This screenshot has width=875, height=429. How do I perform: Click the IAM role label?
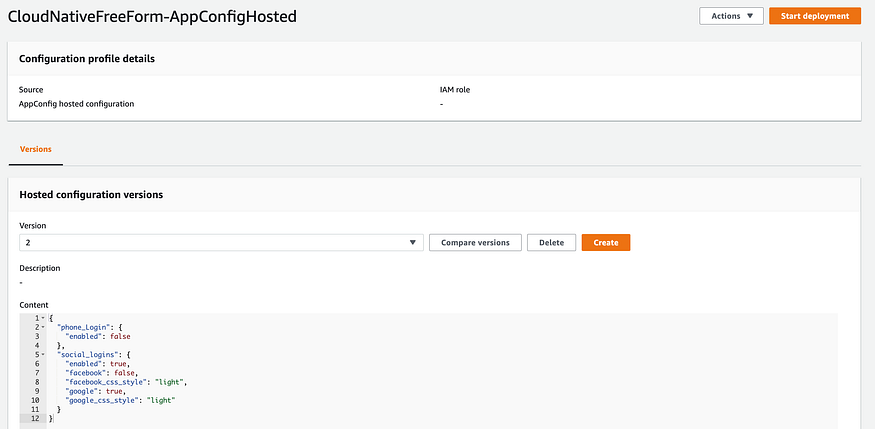(455, 89)
